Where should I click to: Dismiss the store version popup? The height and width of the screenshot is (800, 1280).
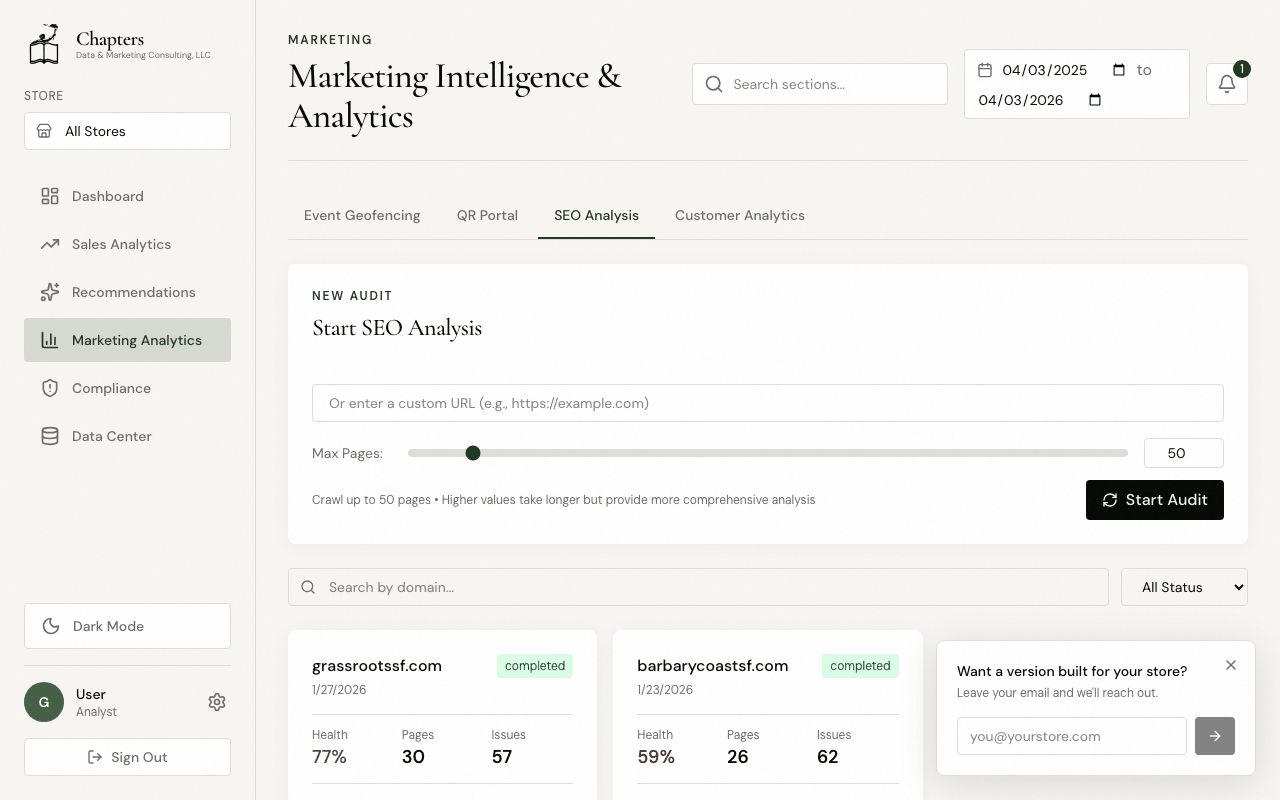1231,665
